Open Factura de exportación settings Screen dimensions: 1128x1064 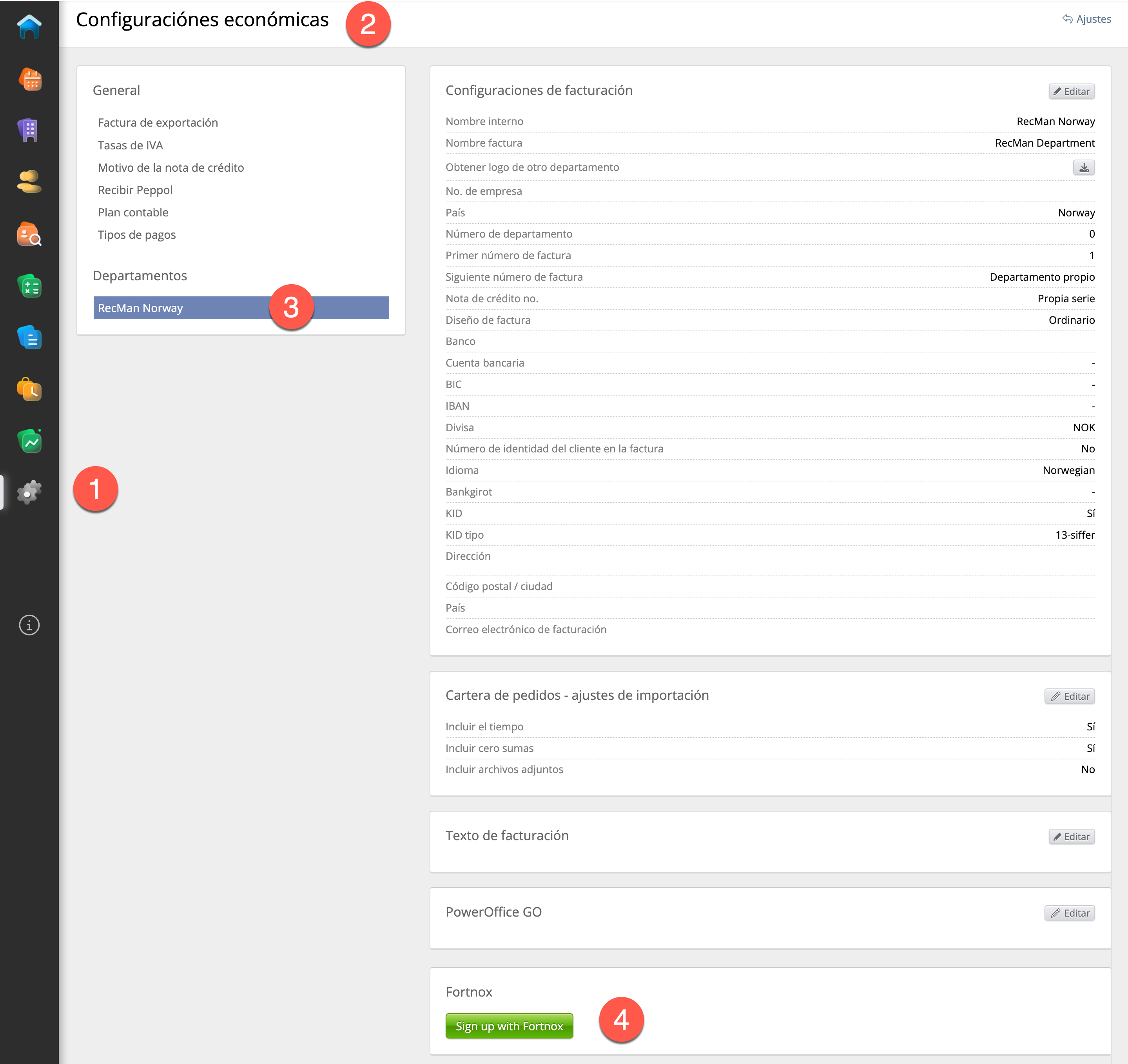click(158, 123)
